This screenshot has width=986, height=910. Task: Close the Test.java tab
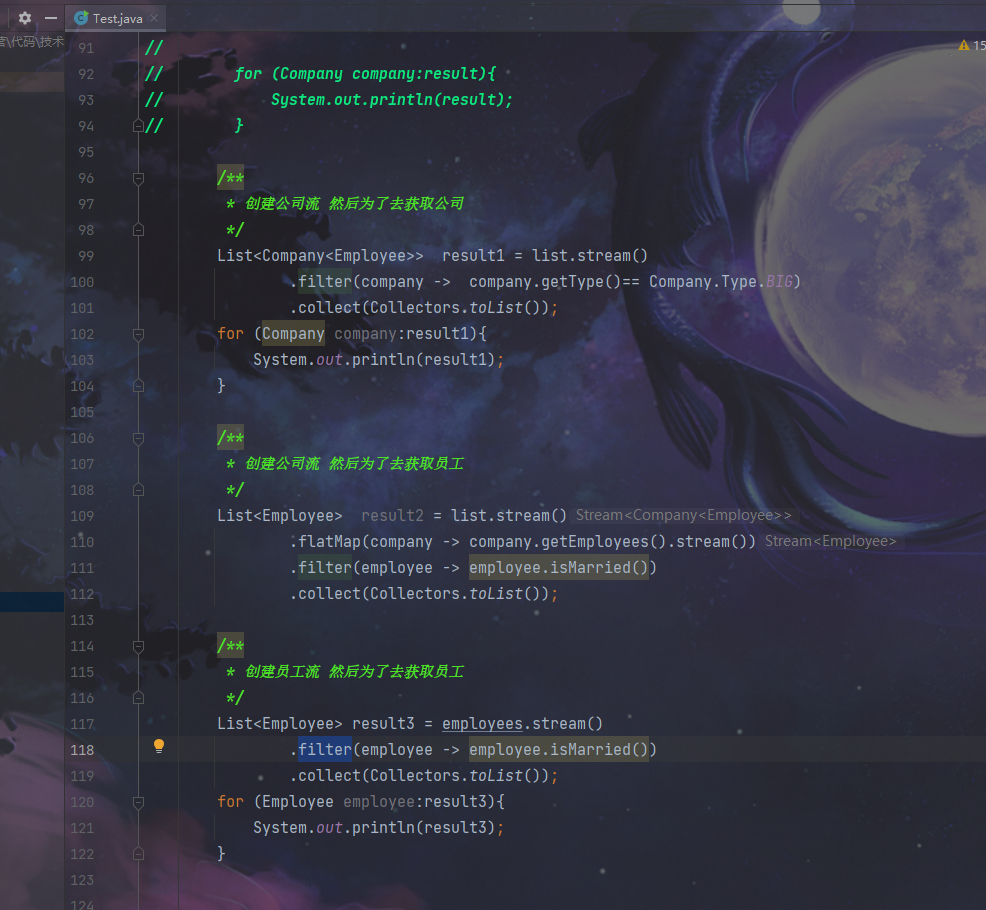click(x=154, y=18)
